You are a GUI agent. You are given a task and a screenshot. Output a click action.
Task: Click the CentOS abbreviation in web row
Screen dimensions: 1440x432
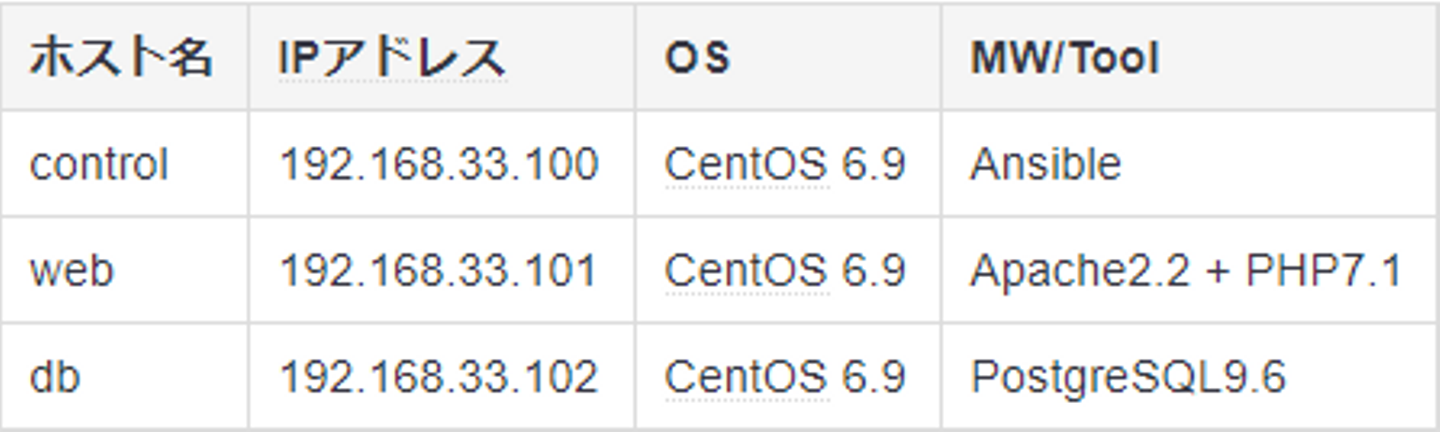point(746,270)
